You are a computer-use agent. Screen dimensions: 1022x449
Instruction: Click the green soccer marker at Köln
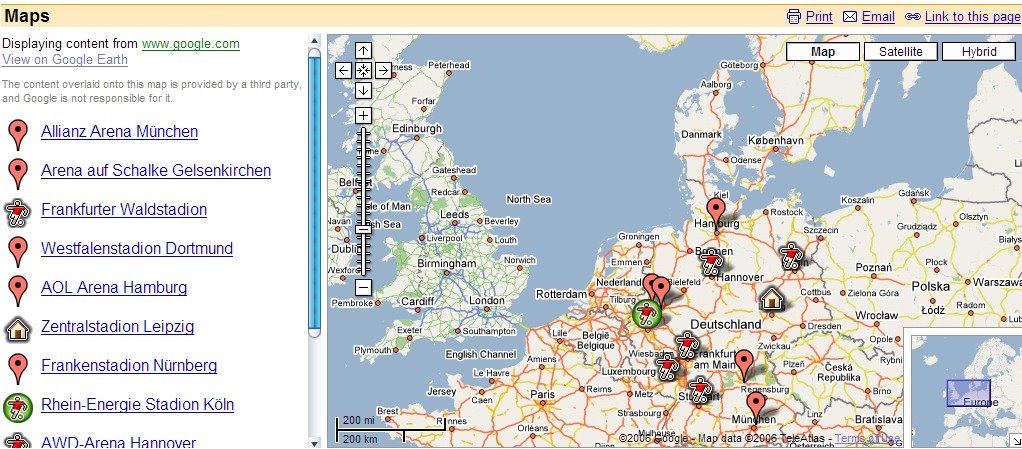coord(647,314)
